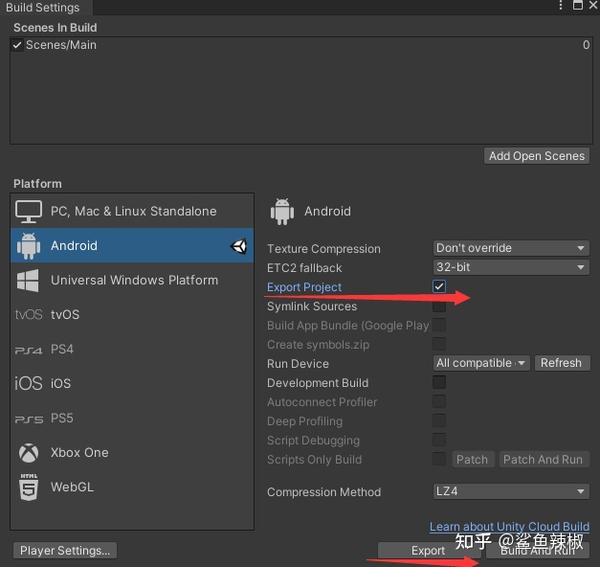Viewport: 600px width, 567px height.
Task: Select PC, Mac & Linux Standalone platform
Action: click(x=132, y=211)
